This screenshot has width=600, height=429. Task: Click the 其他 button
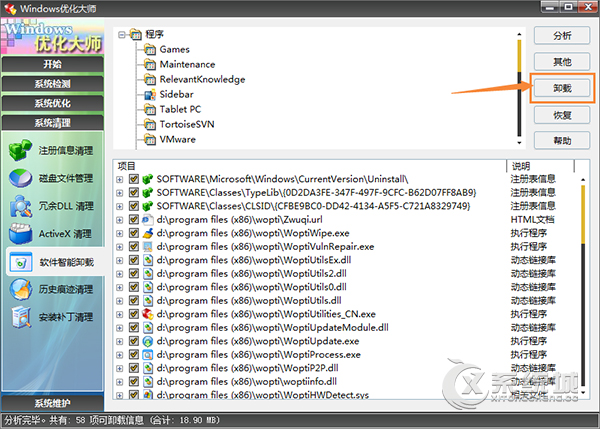click(562, 62)
